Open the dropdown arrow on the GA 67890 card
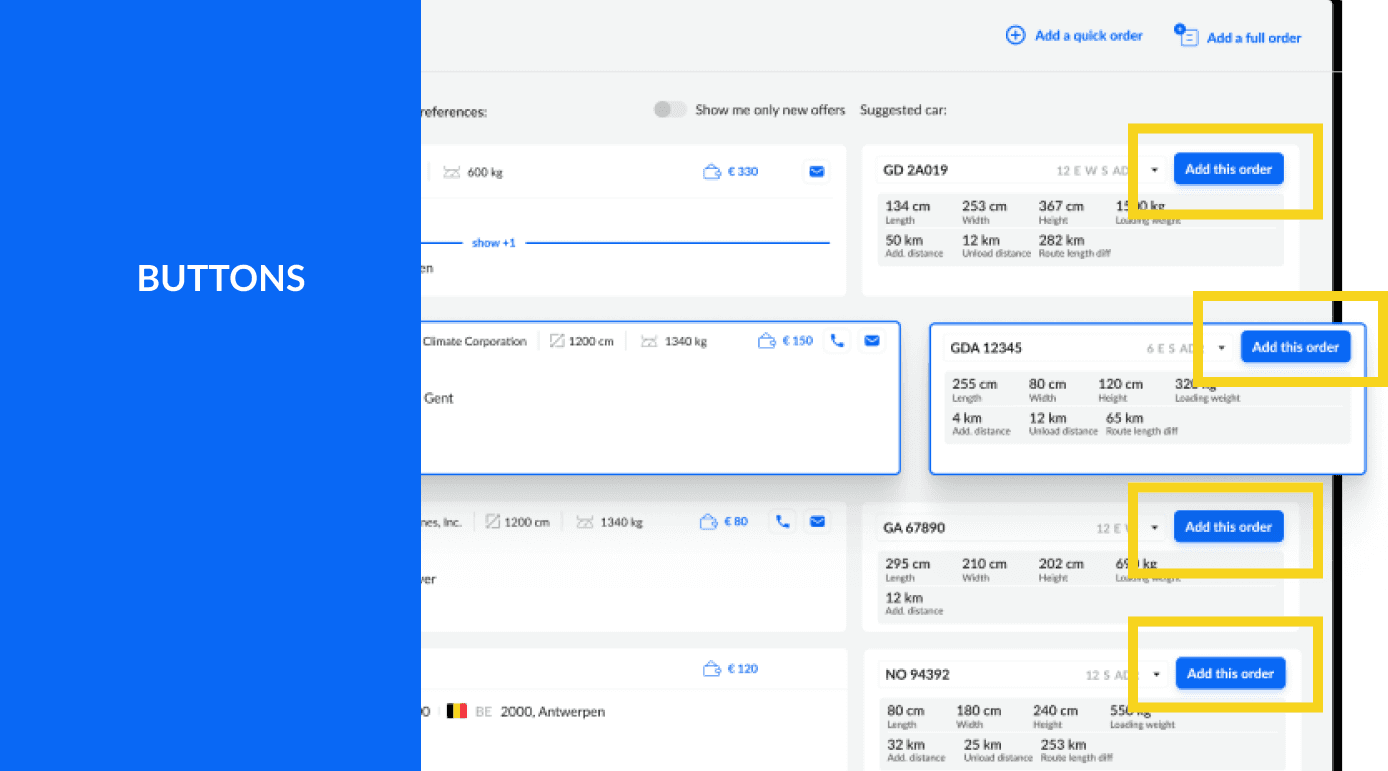 1154,526
